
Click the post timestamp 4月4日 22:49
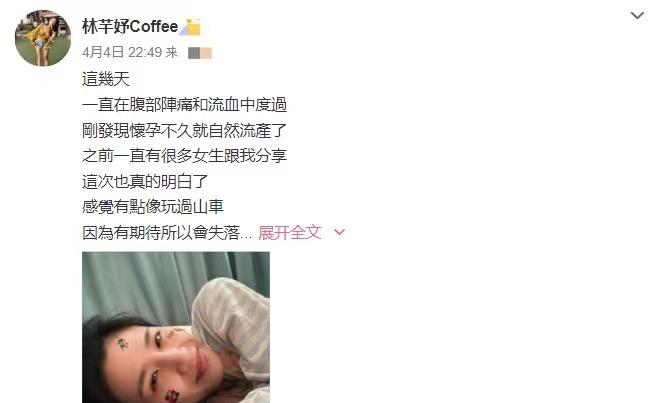pyautogui.click(x=122, y=52)
